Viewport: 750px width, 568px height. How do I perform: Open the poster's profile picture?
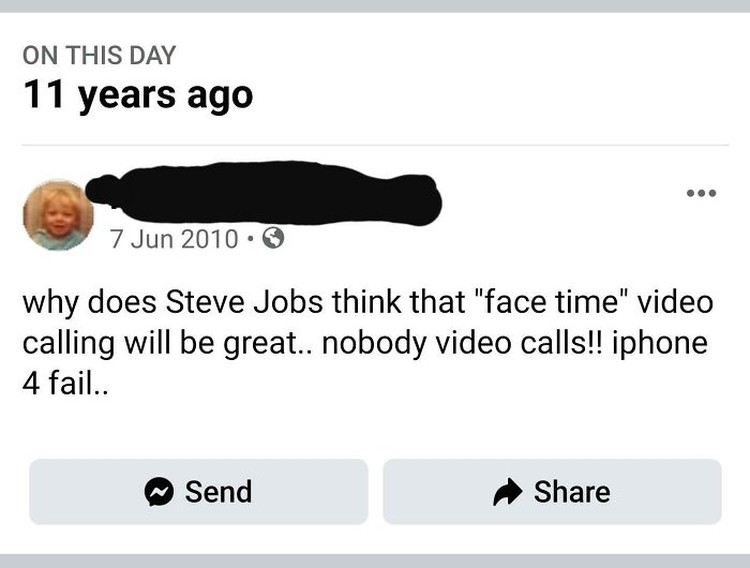58,214
